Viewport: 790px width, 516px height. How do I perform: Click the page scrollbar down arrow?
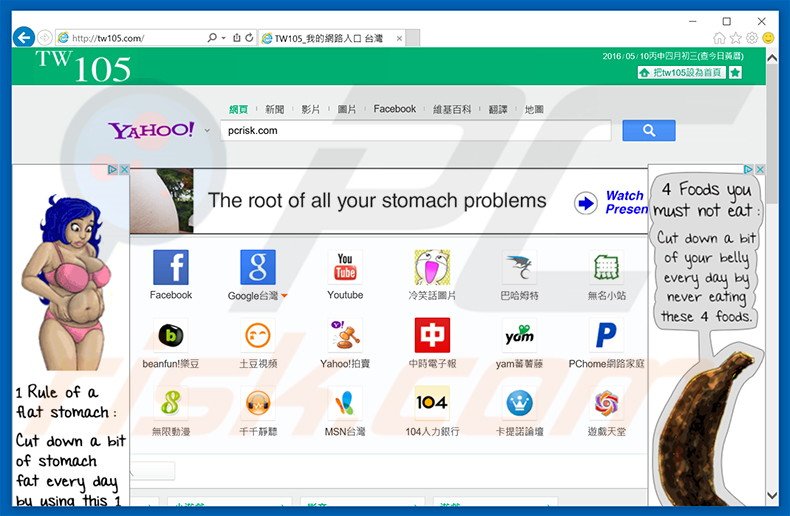[x=772, y=495]
